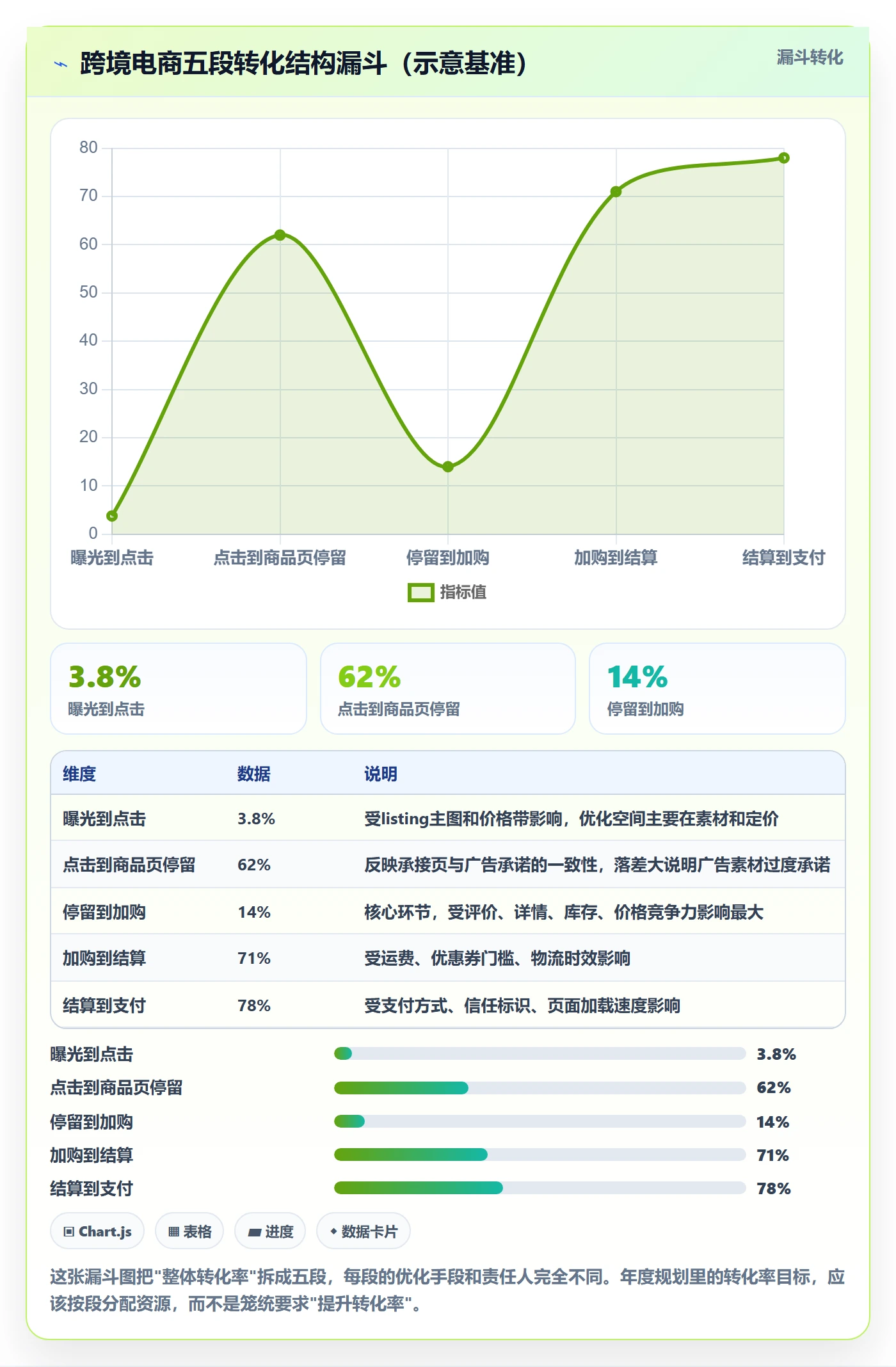Click the y-axis value 80
Image resolution: width=896 pixels, height=1367 pixels.
coord(88,147)
